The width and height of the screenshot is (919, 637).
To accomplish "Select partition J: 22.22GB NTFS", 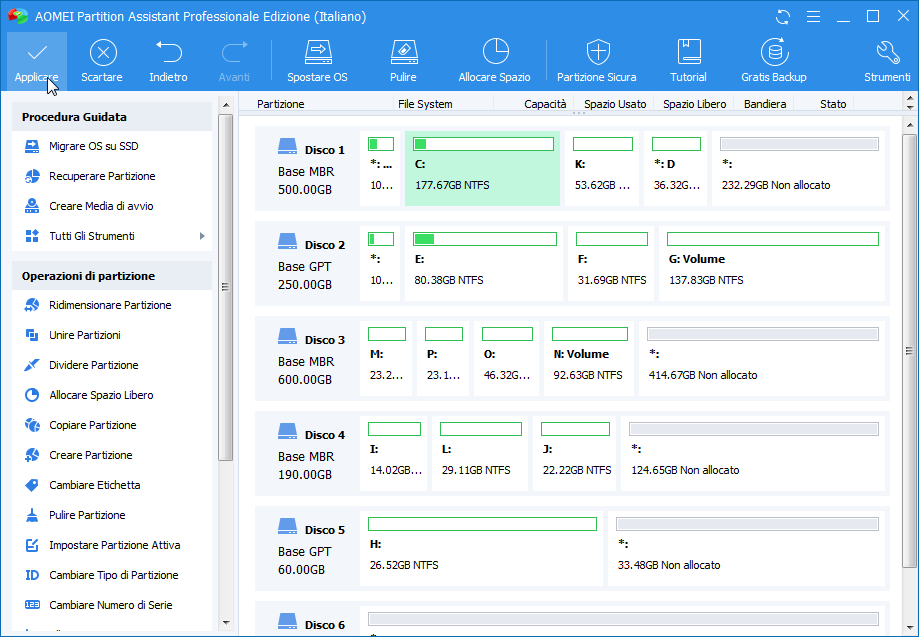I will (574, 454).
